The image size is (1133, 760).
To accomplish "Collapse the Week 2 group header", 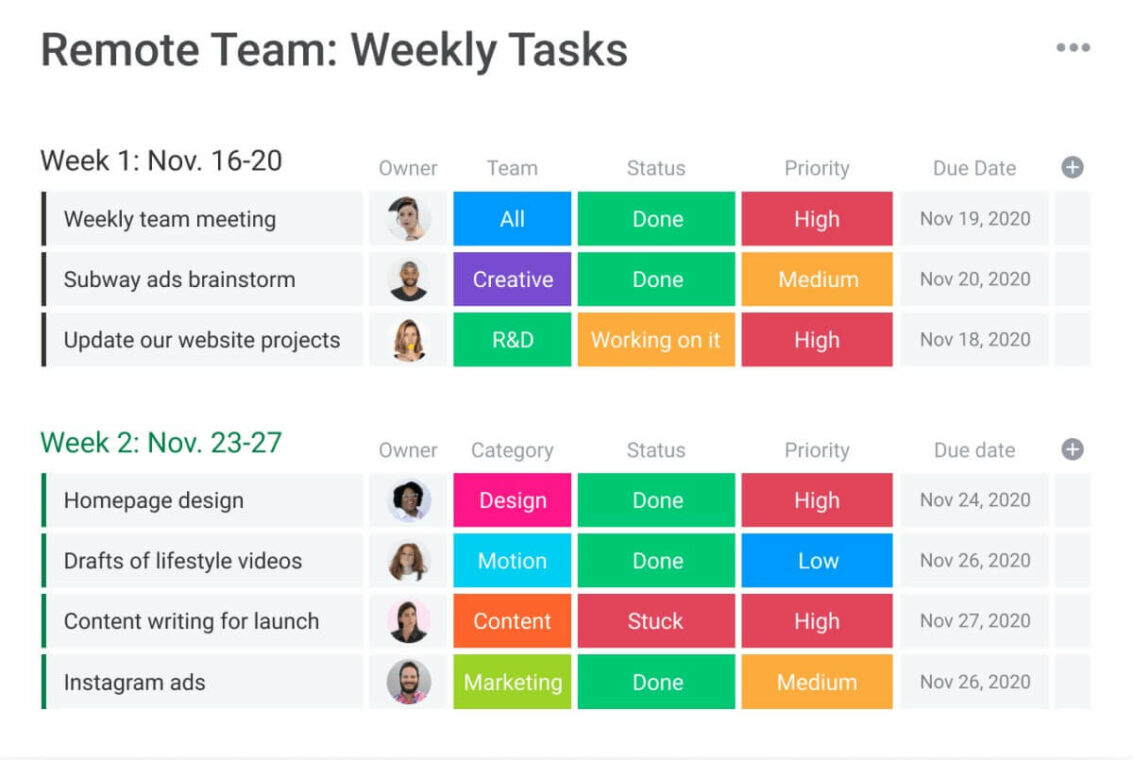I will 160,442.
